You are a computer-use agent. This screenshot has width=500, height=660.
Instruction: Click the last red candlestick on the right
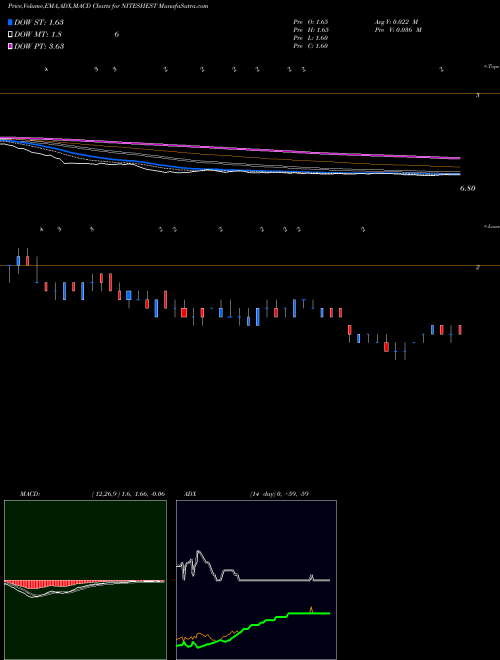[x=460, y=330]
